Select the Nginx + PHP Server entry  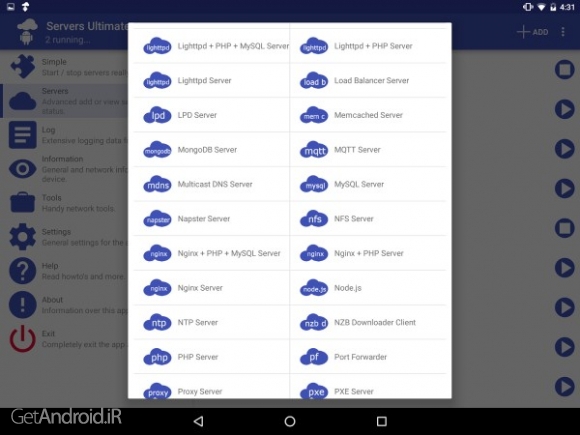point(368,253)
